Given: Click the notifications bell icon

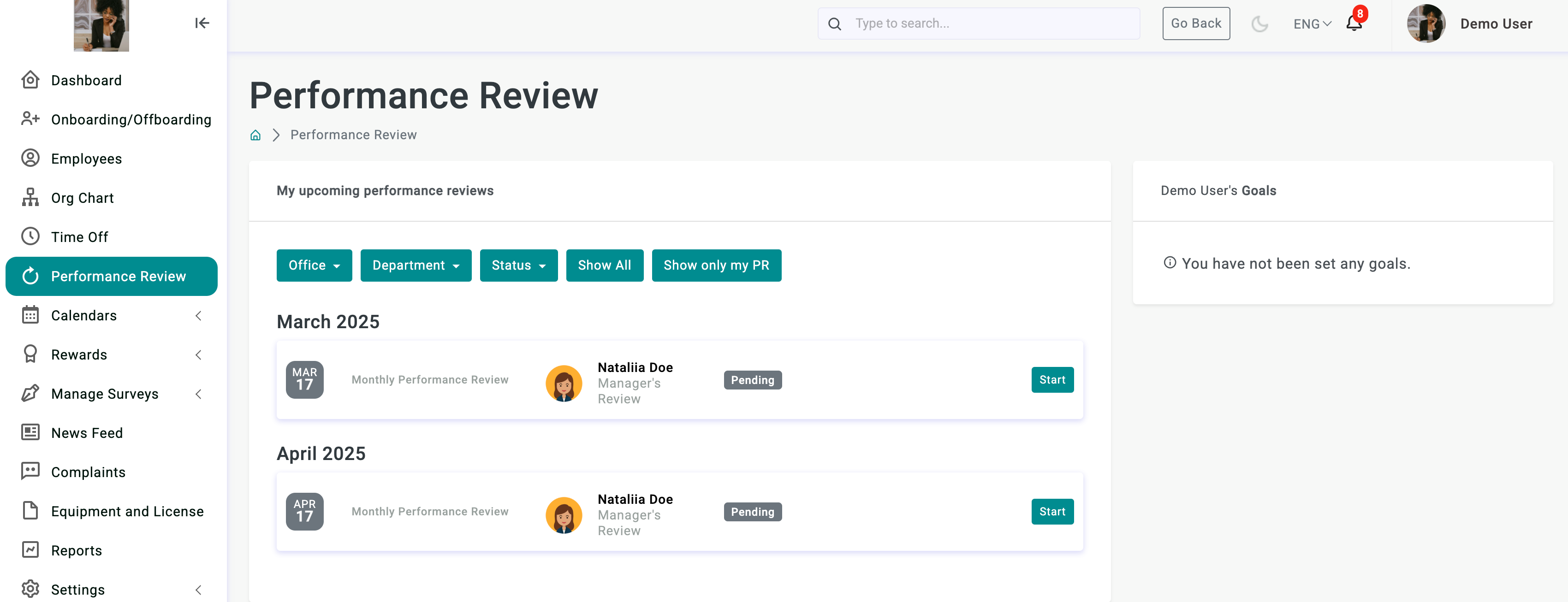Looking at the screenshot, I should click(x=1353, y=24).
